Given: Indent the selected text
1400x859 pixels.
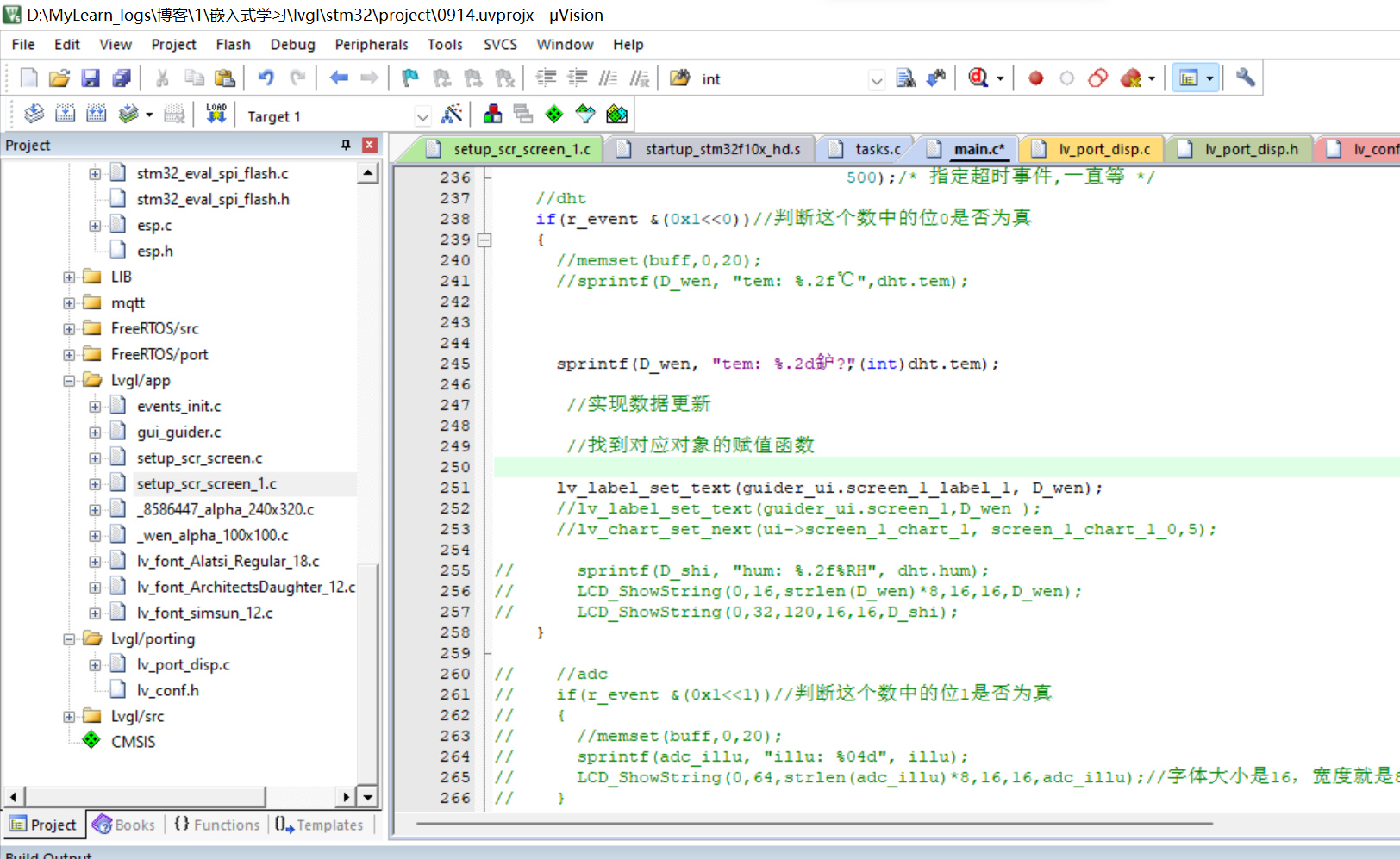Looking at the screenshot, I should [546, 78].
